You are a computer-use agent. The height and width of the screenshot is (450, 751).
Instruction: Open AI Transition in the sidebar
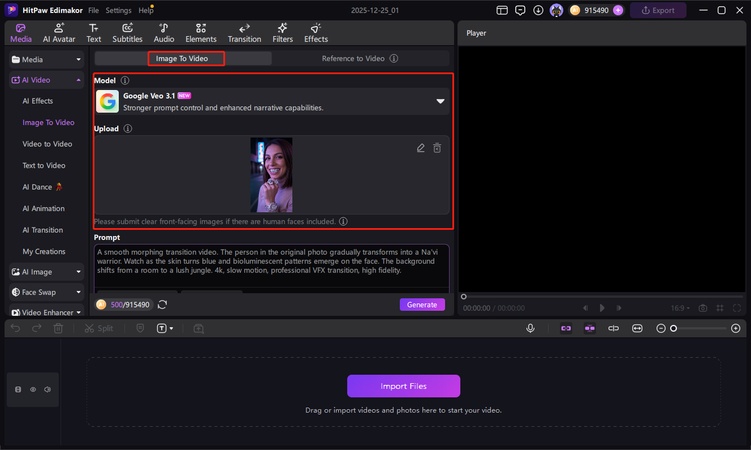click(42, 230)
